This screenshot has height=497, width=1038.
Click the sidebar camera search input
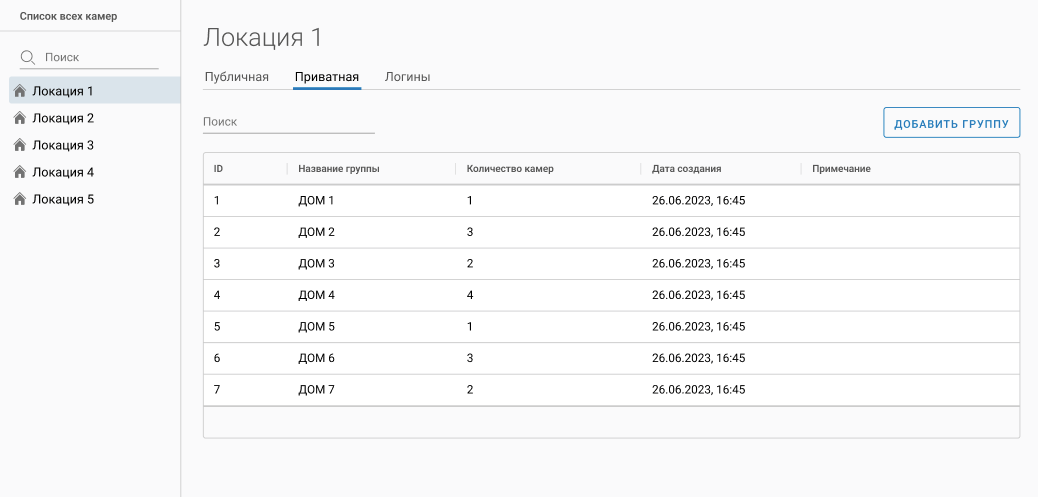pos(100,58)
